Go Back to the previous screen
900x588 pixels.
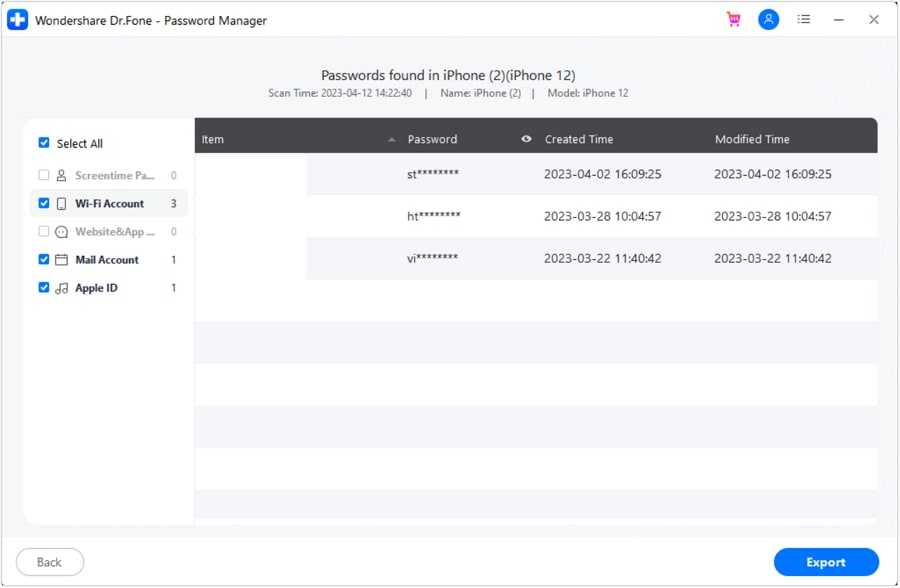[50, 562]
